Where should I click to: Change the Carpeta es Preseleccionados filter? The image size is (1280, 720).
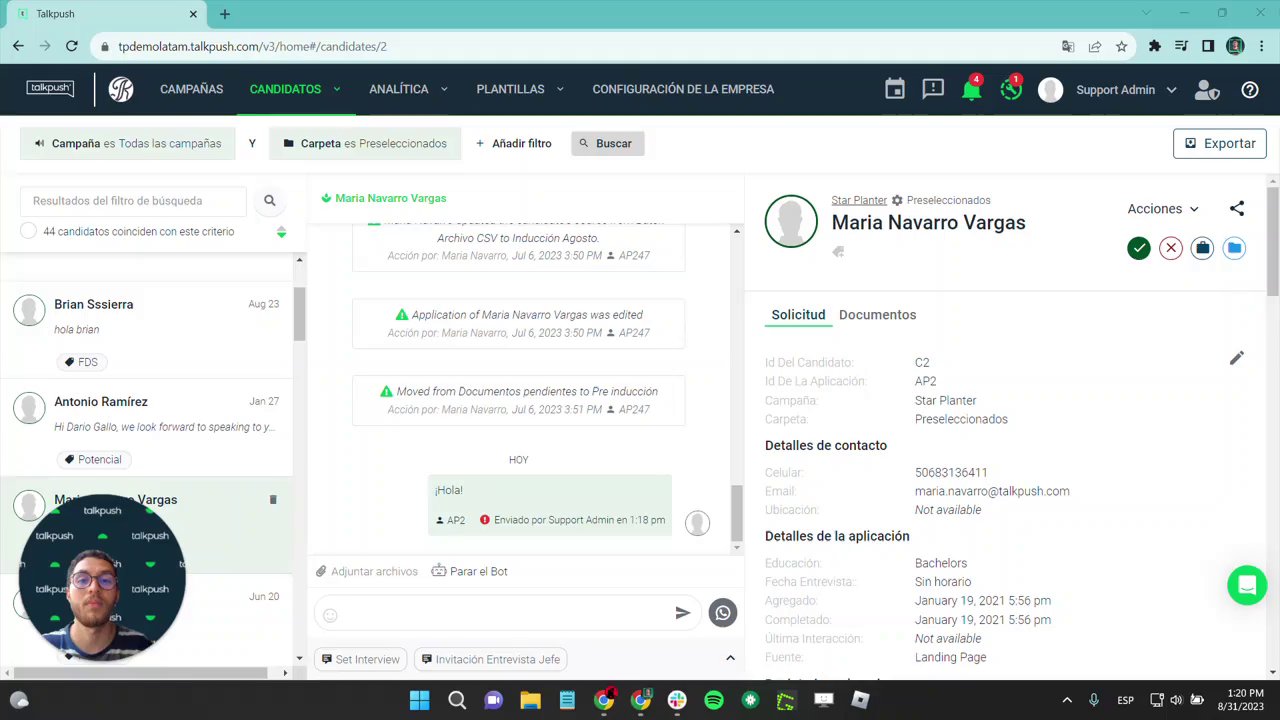click(365, 143)
